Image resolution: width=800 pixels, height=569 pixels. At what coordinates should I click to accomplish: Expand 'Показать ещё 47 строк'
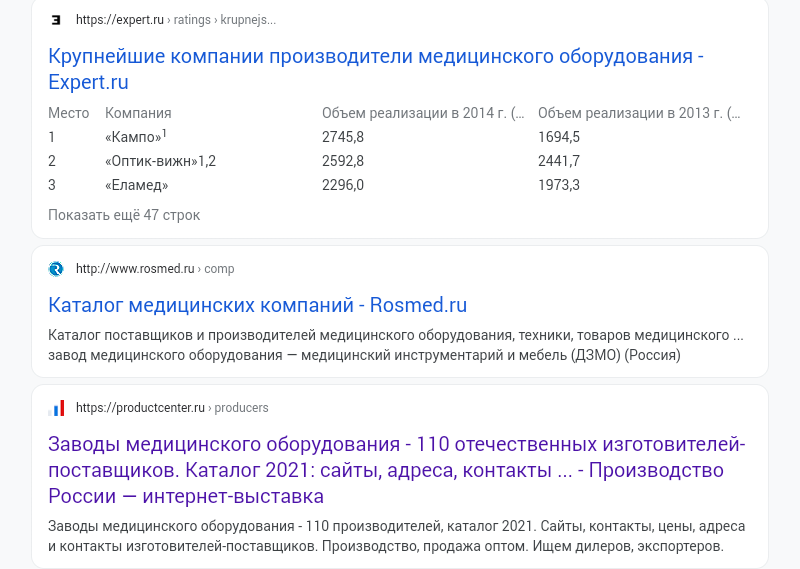pos(124,215)
